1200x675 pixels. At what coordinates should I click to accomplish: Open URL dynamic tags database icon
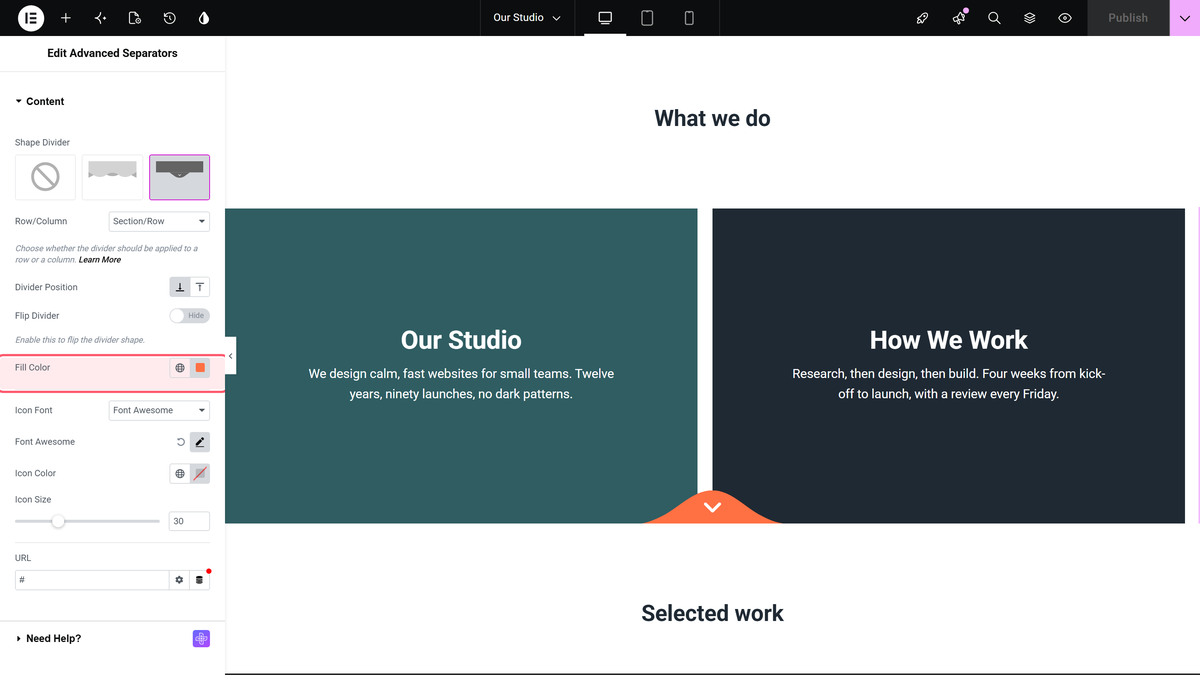point(199,580)
